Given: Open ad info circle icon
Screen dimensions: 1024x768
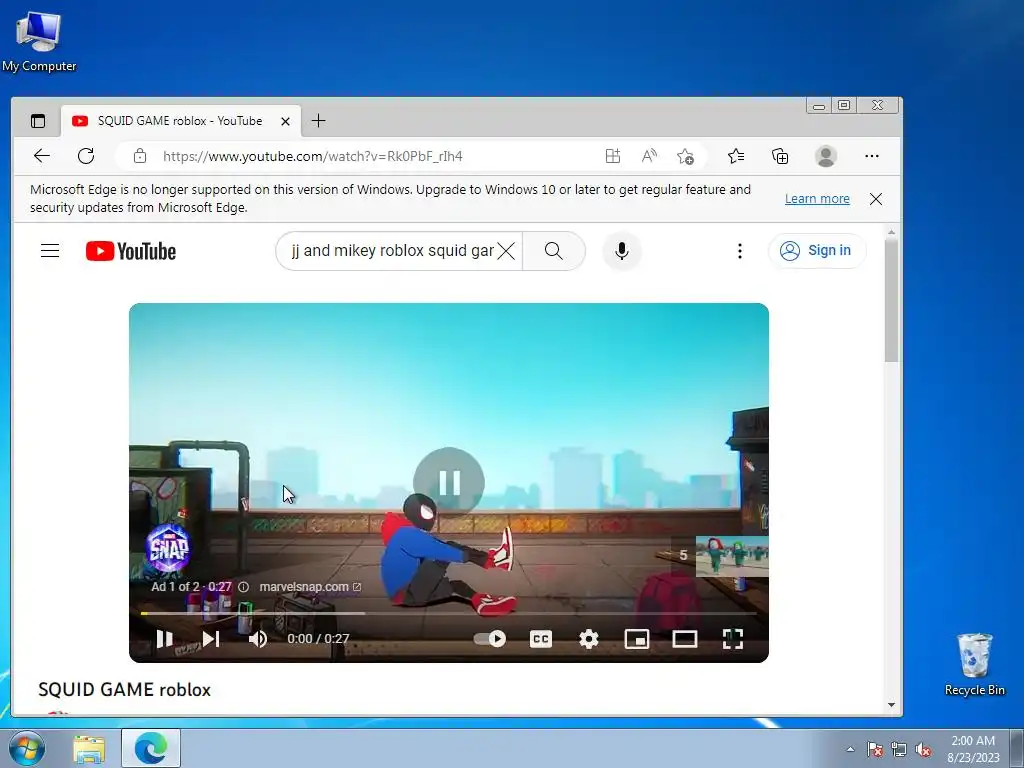Looking at the screenshot, I should click(x=244, y=587).
